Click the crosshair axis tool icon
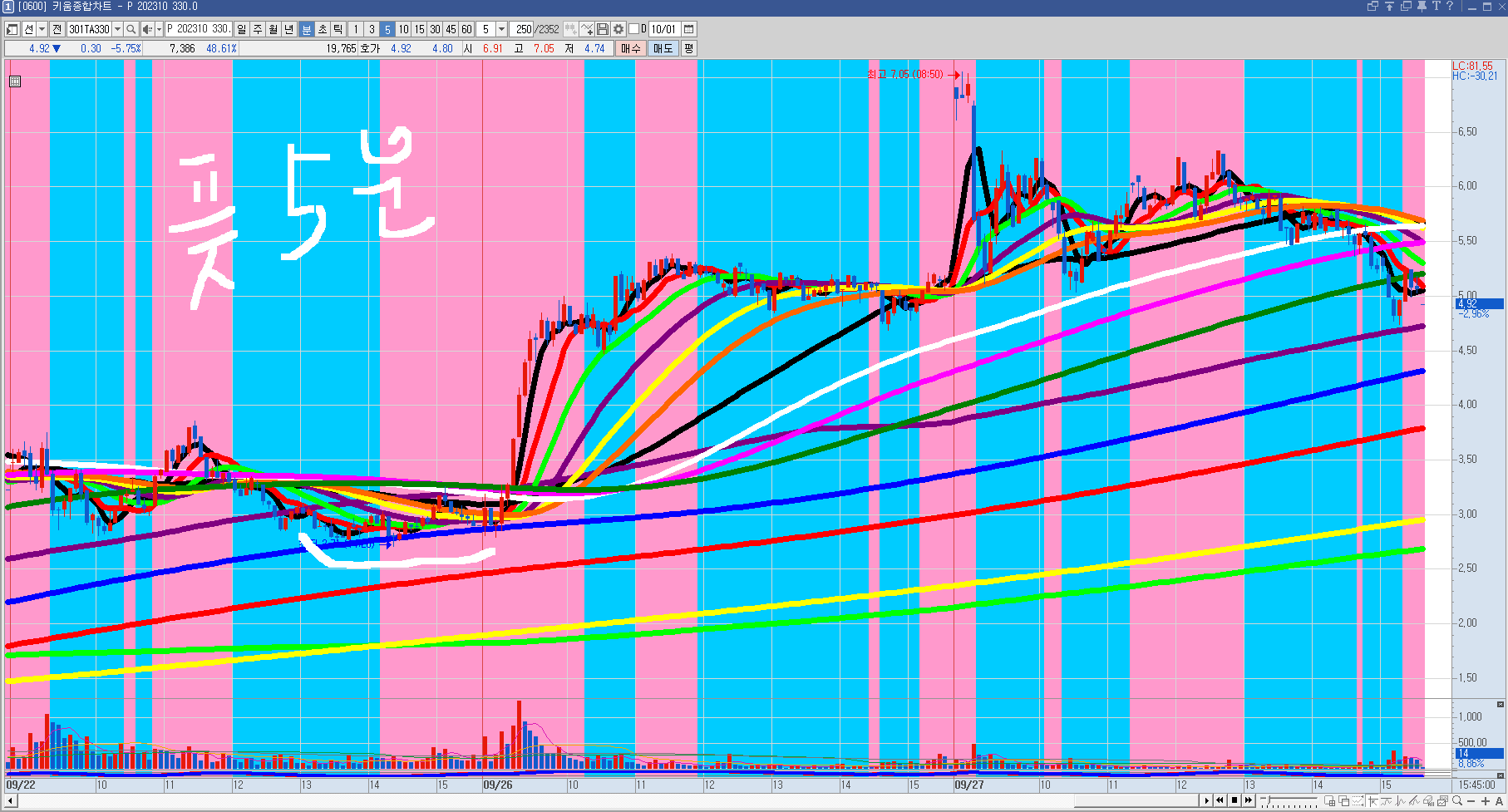Screen dimensions: 1508x812 click(x=1372, y=800)
